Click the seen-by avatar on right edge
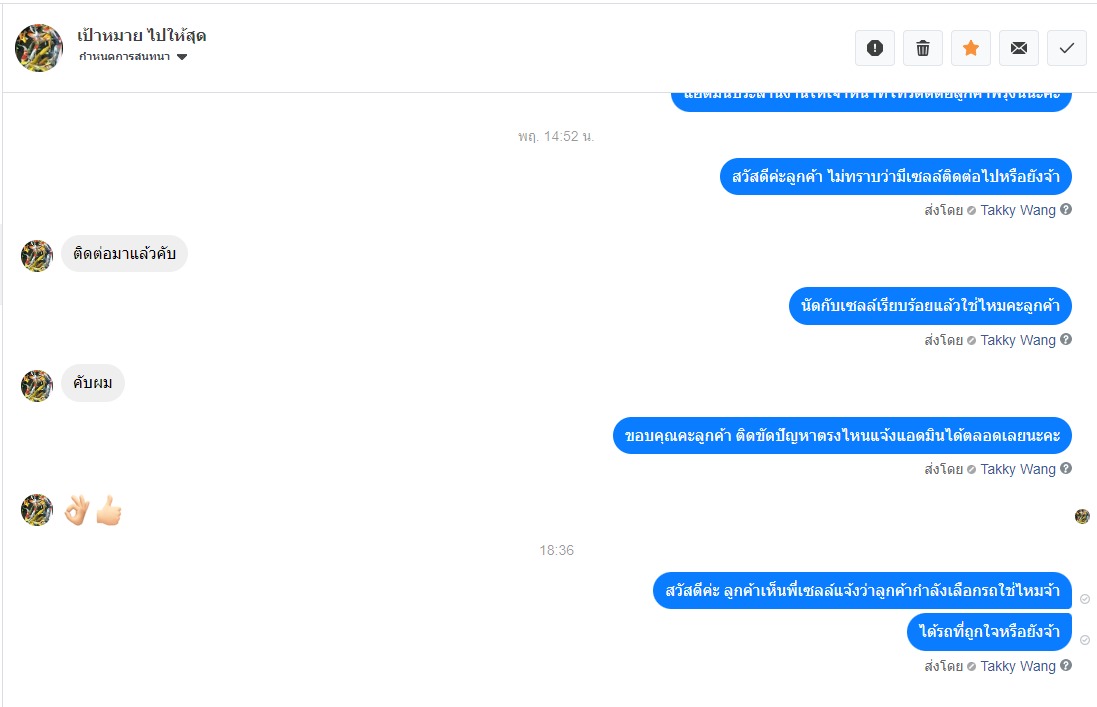The width and height of the screenshot is (1097, 707). click(x=1082, y=517)
